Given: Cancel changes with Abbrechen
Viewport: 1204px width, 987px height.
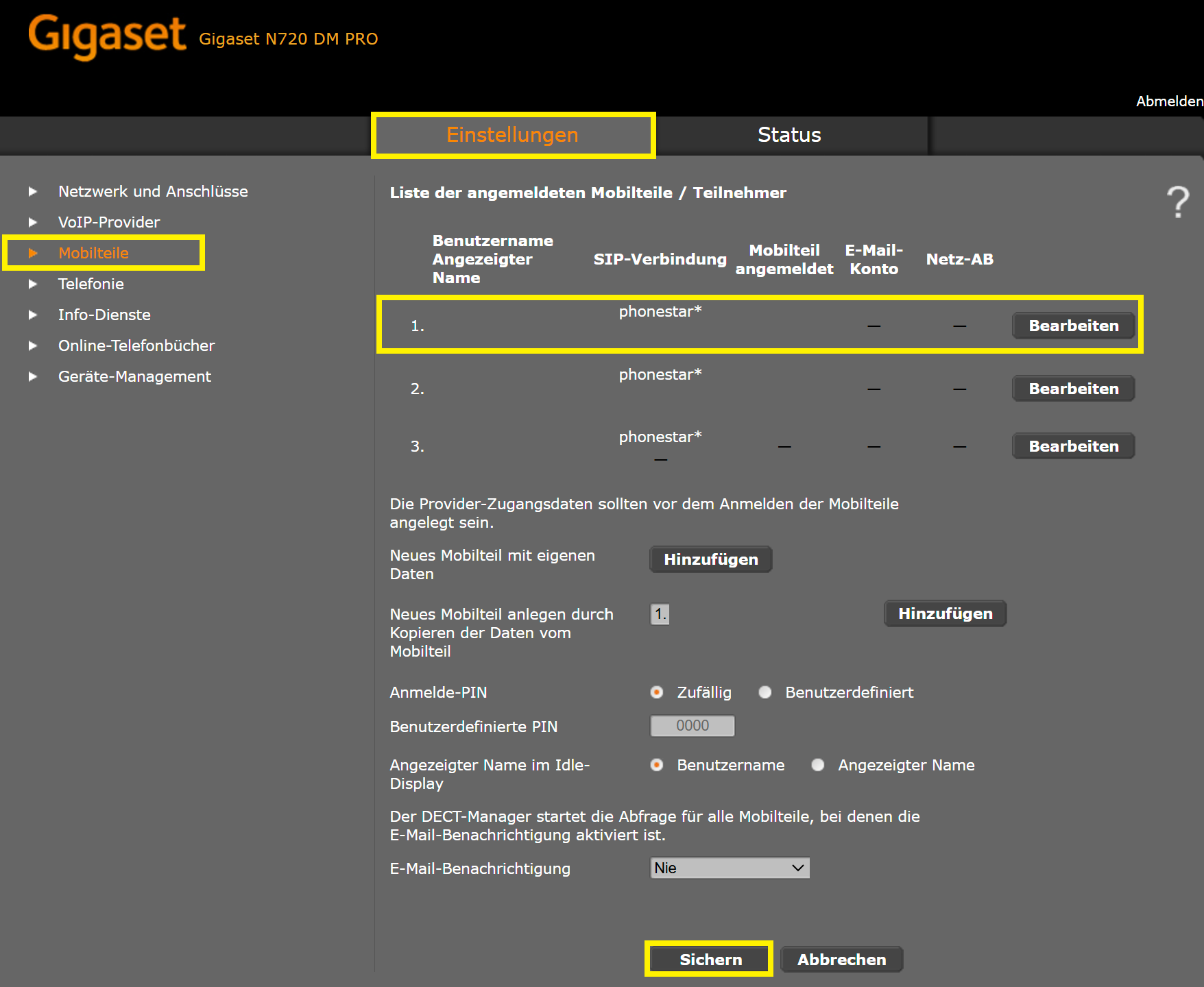Looking at the screenshot, I should (x=842, y=960).
